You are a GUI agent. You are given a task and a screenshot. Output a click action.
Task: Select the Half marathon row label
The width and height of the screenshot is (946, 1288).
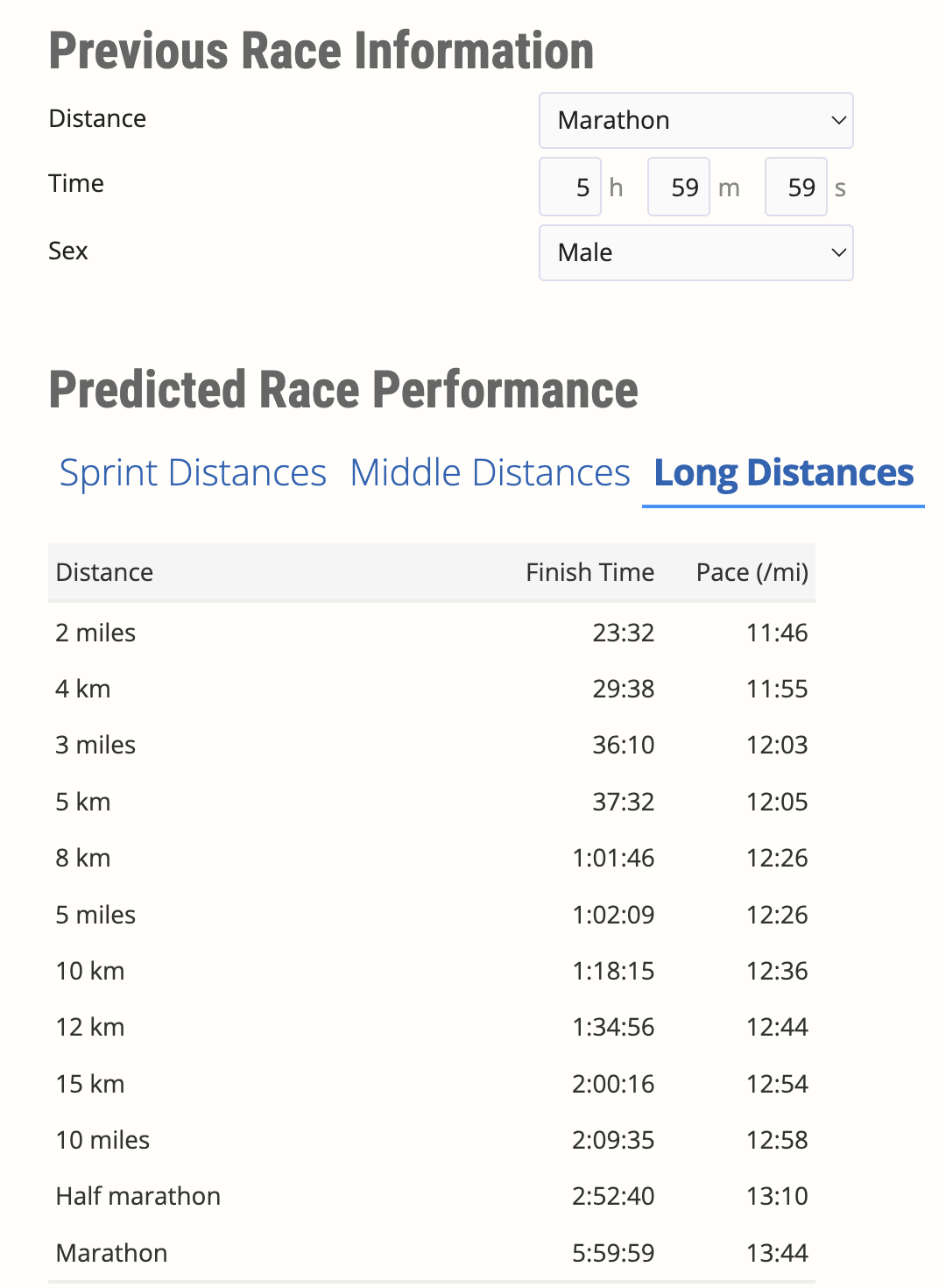[x=138, y=1196]
